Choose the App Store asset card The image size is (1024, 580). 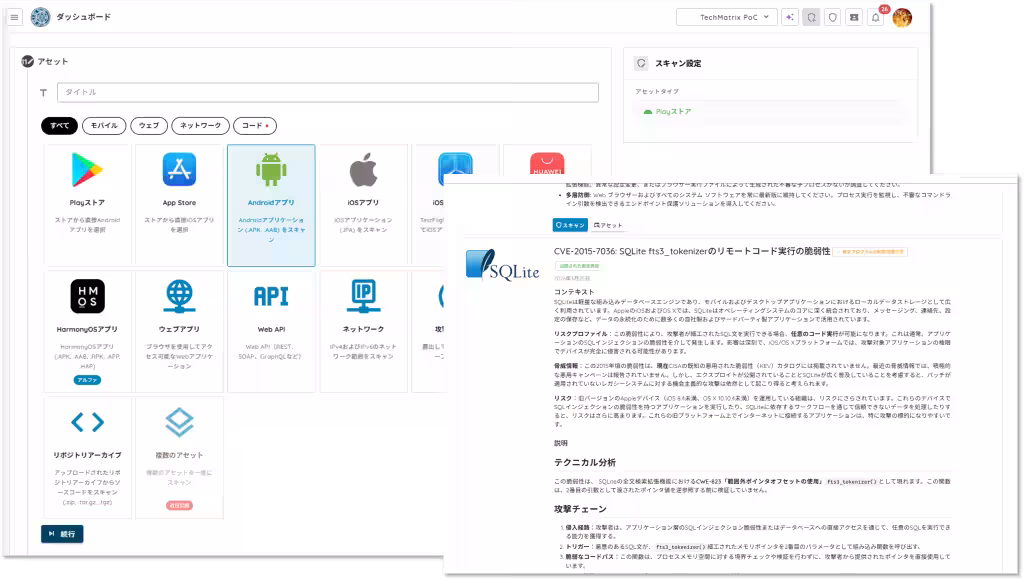click(179, 205)
